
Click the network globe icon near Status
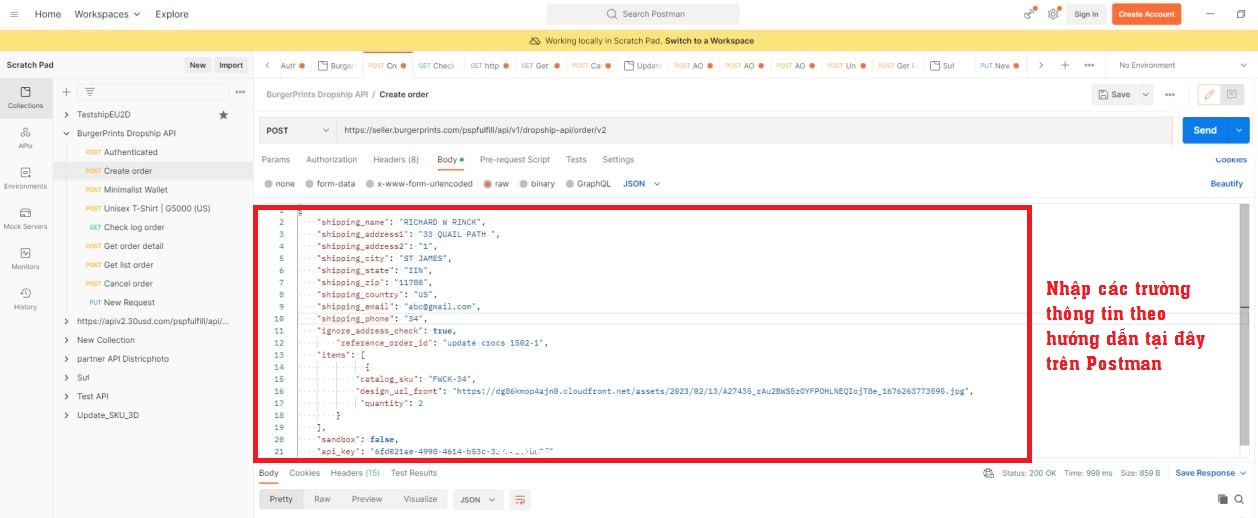tap(988, 473)
